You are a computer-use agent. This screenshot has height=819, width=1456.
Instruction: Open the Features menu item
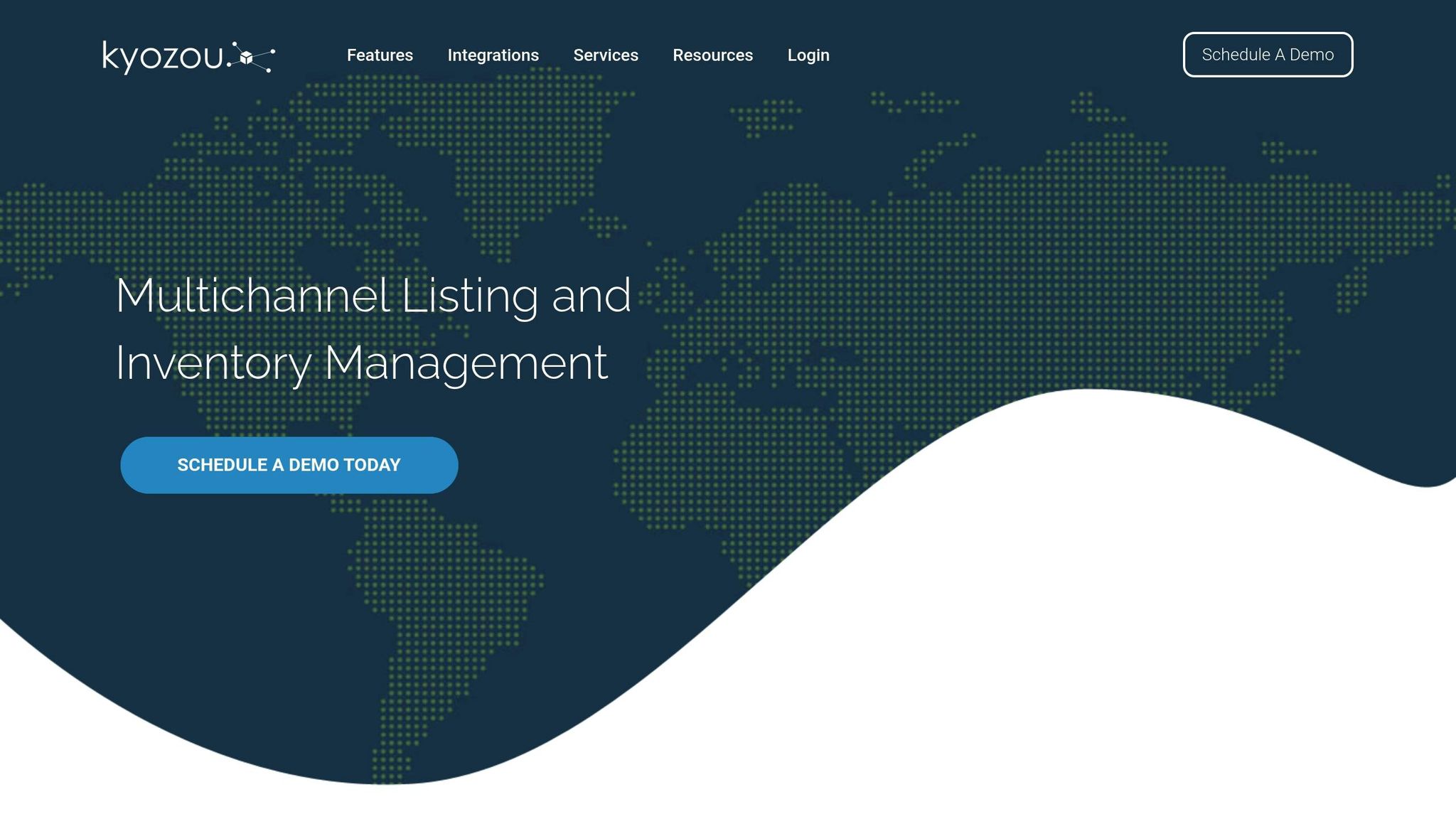380,55
